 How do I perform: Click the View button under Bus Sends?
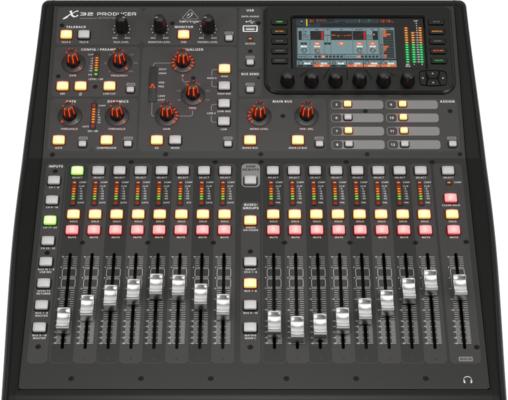pos(250,89)
